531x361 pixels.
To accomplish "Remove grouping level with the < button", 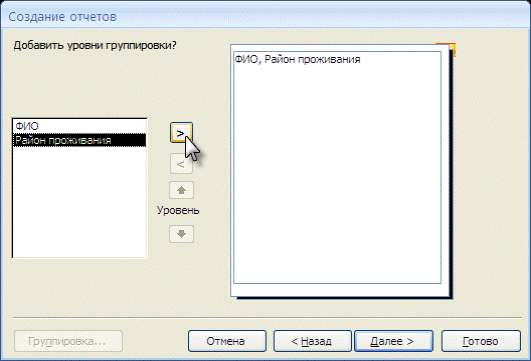I will 181,164.
